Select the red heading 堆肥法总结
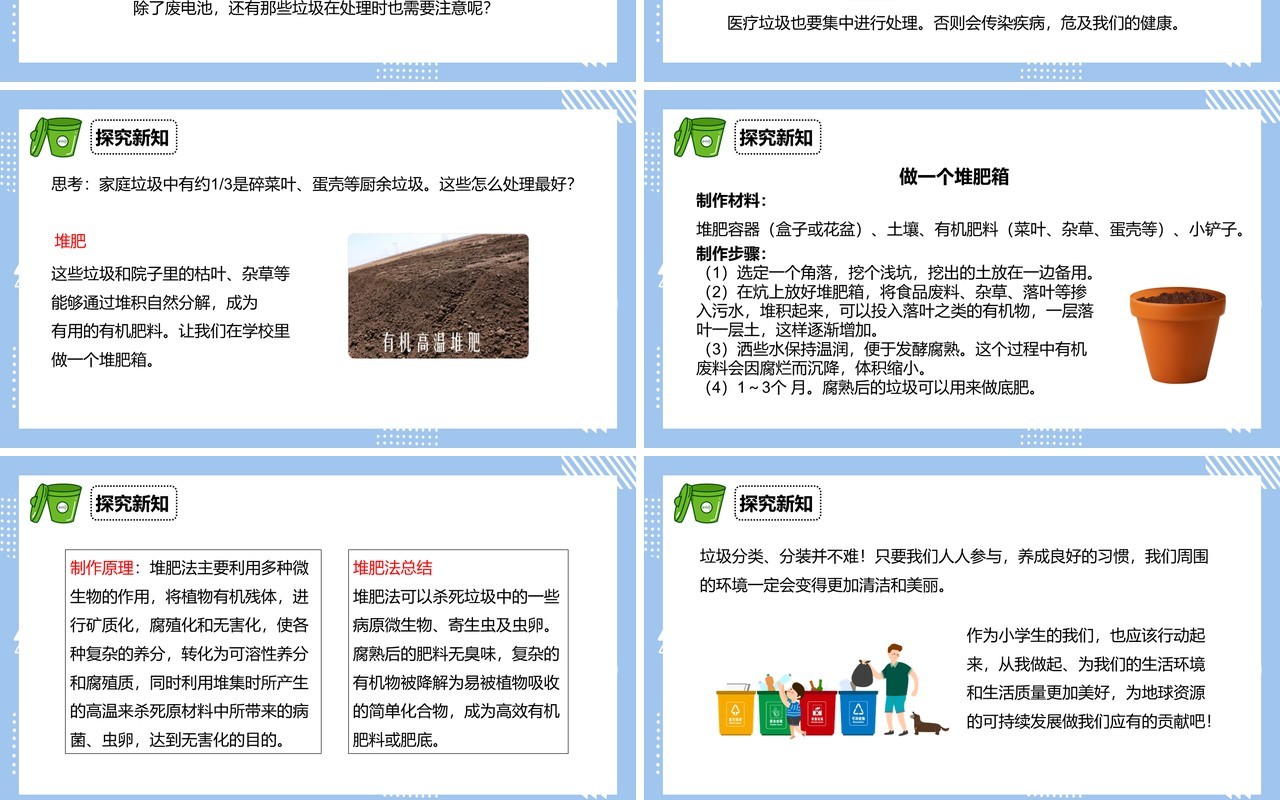Screen dimensions: 1280x800 [393, 568]
